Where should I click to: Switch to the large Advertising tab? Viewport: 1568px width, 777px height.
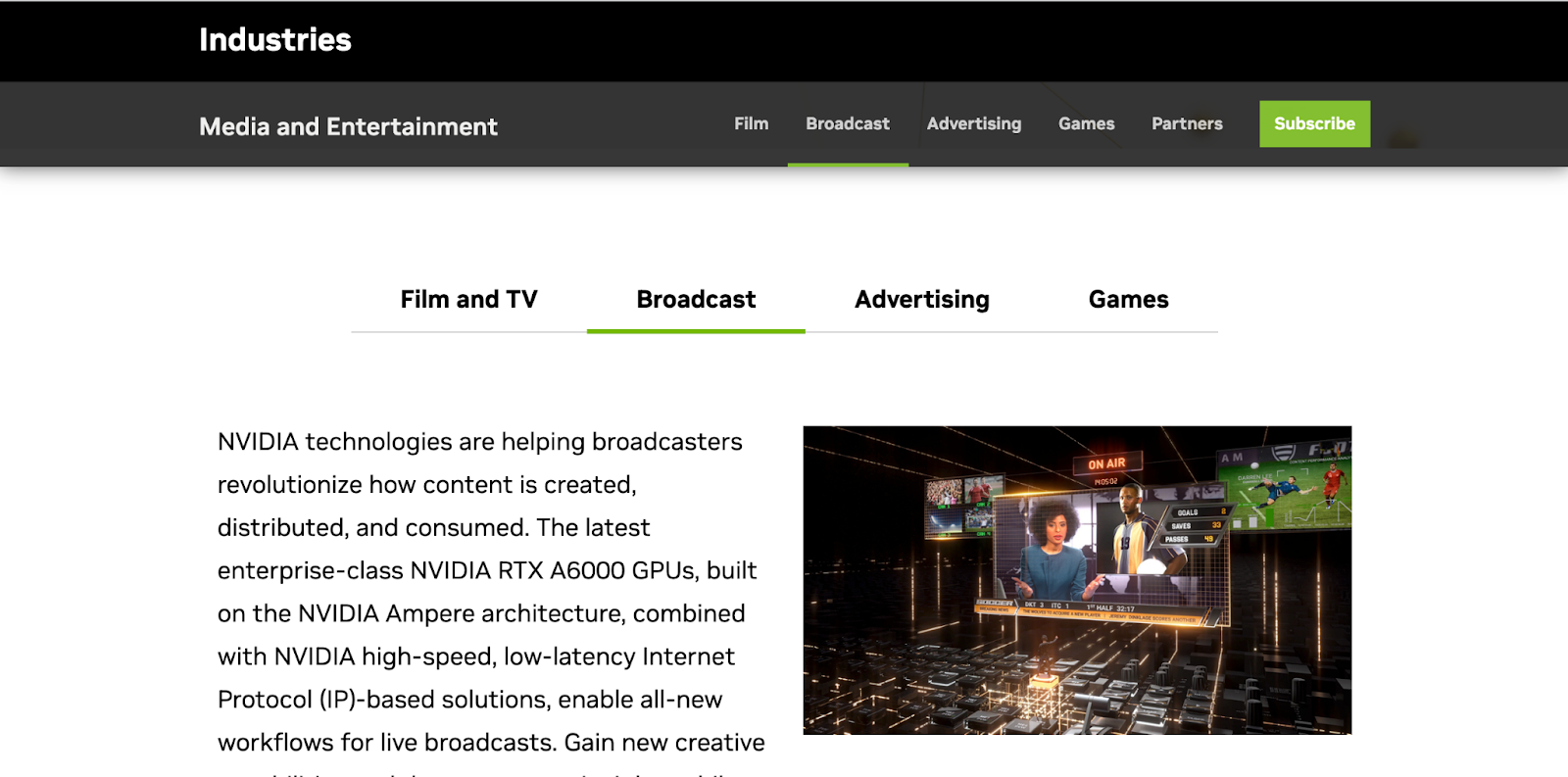(x=922, y=300)
